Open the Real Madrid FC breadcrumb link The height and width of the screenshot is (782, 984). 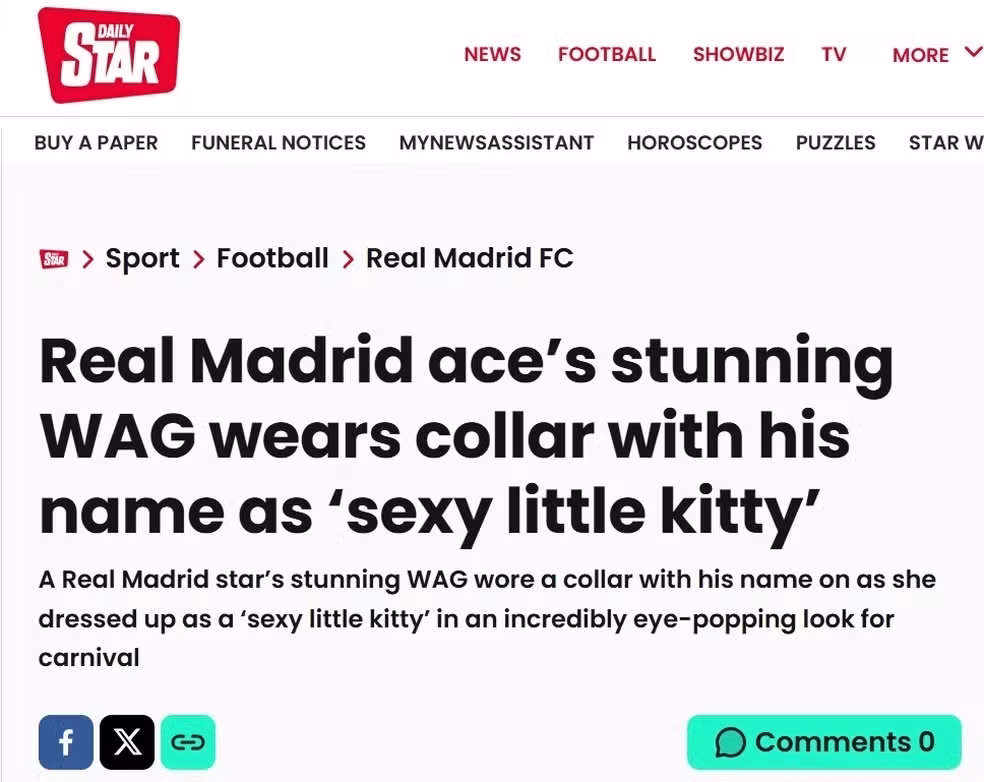tap(470, 258)
